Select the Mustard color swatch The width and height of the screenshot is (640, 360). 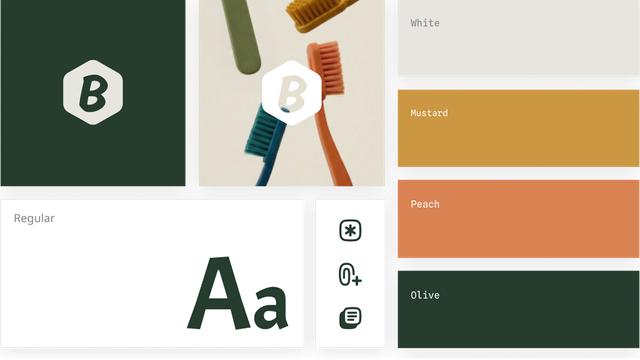point(518,128)
